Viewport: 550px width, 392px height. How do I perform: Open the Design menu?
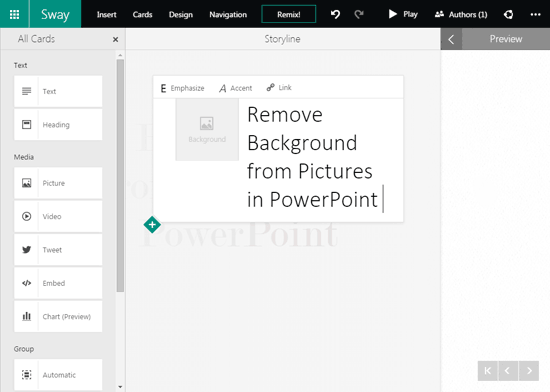click(x=181, y=15)
